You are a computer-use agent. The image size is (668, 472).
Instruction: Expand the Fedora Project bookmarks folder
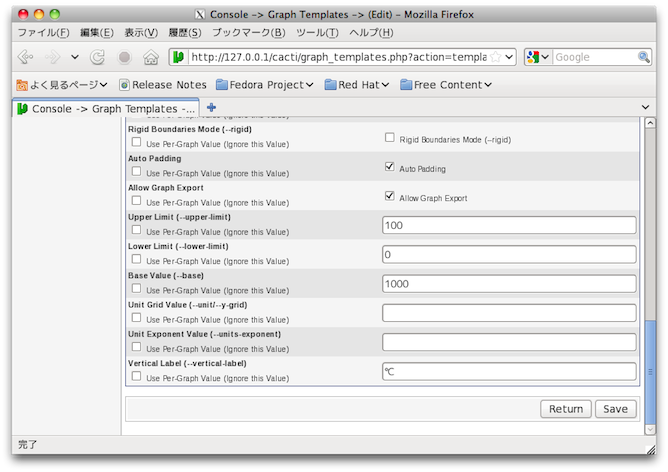click(x=265, y=85)
